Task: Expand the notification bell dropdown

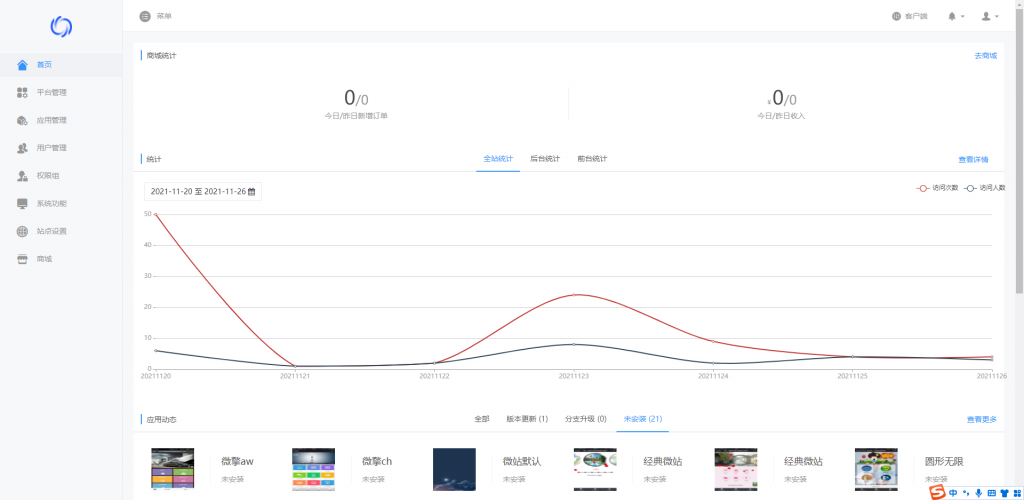Action: click(956, 16)
